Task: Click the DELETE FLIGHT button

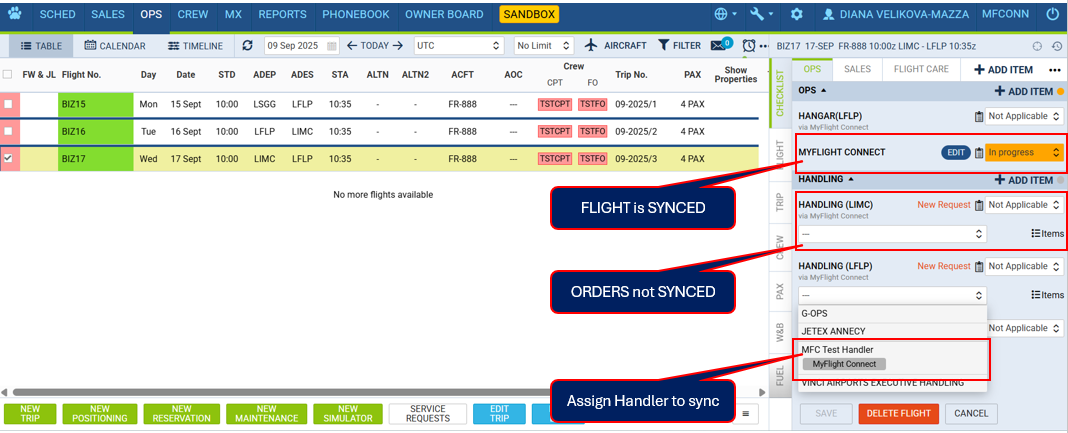Action: coord(898,413)
